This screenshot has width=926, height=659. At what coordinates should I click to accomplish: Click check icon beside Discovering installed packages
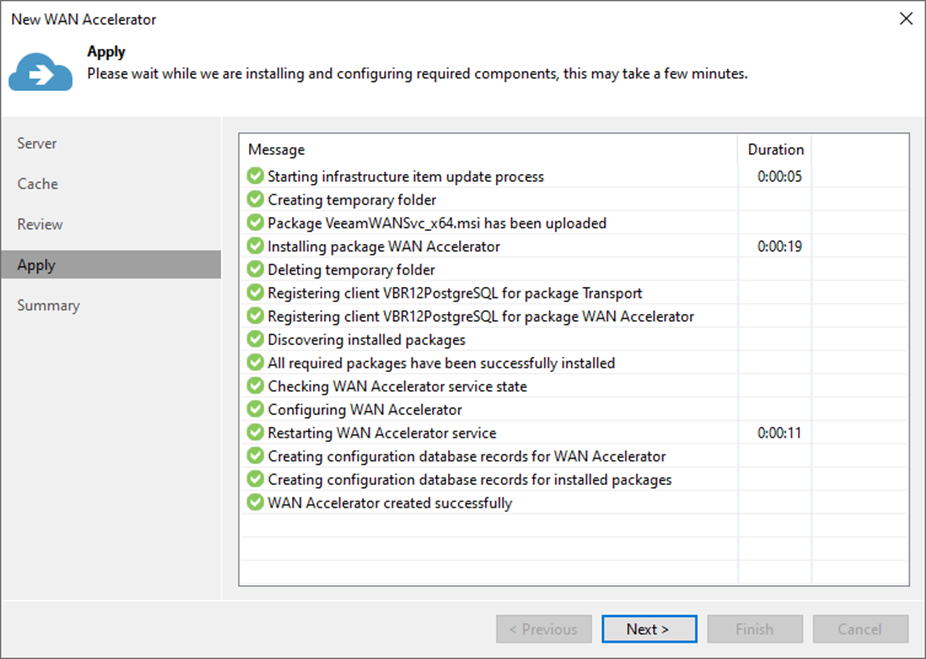pos(256,340)
